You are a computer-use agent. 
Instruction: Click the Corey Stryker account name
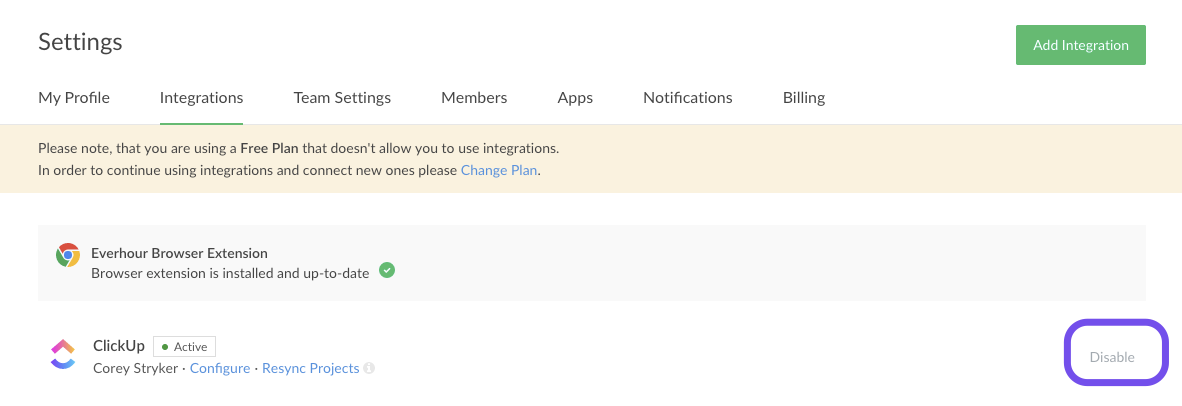[137, 368]
